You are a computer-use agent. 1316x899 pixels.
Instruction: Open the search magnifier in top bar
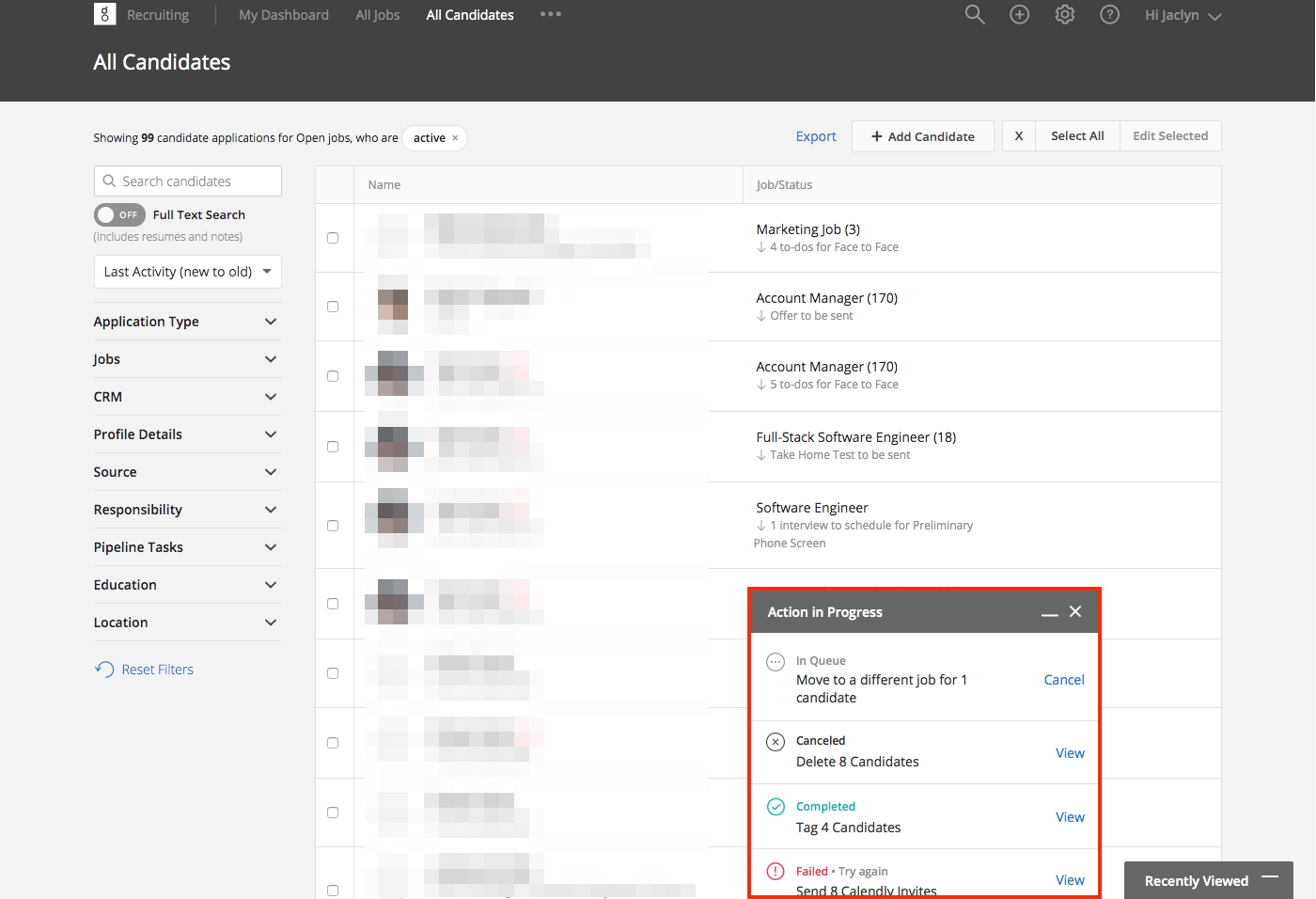point(975,15)
